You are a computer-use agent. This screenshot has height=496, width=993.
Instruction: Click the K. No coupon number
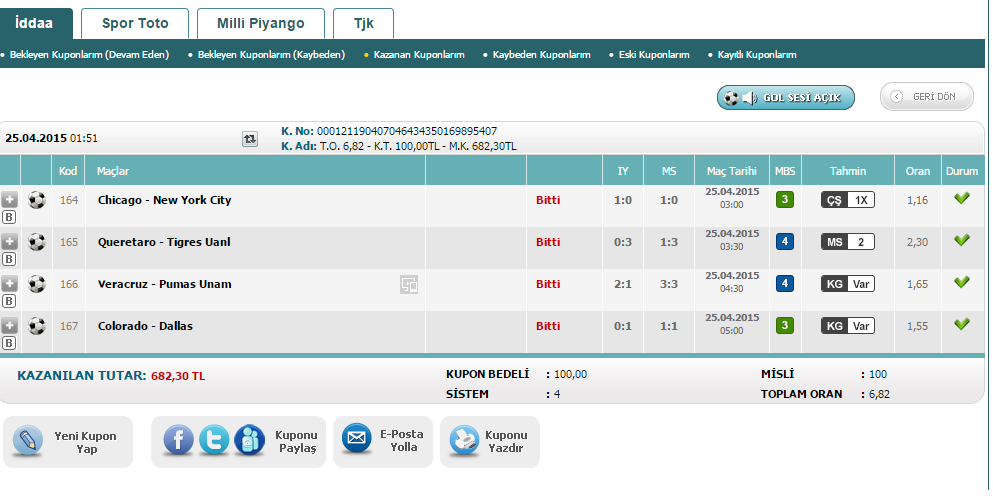[407, 131]
